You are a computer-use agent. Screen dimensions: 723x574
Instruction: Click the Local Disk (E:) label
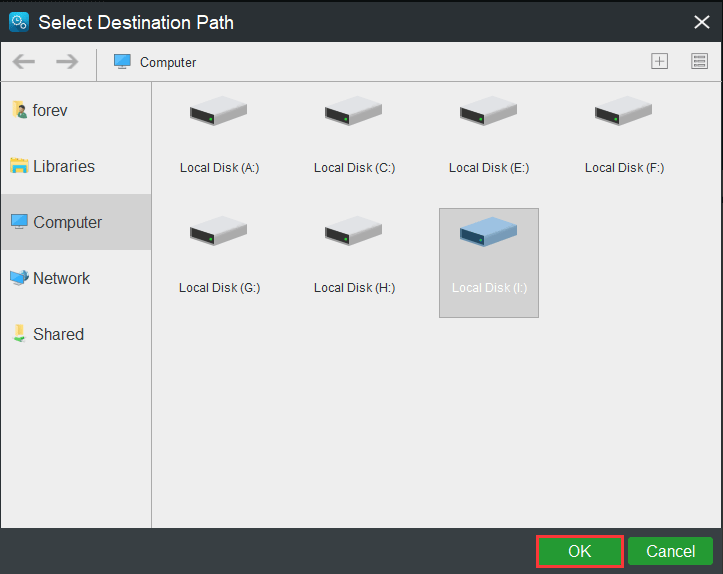[x=489, y=168]
